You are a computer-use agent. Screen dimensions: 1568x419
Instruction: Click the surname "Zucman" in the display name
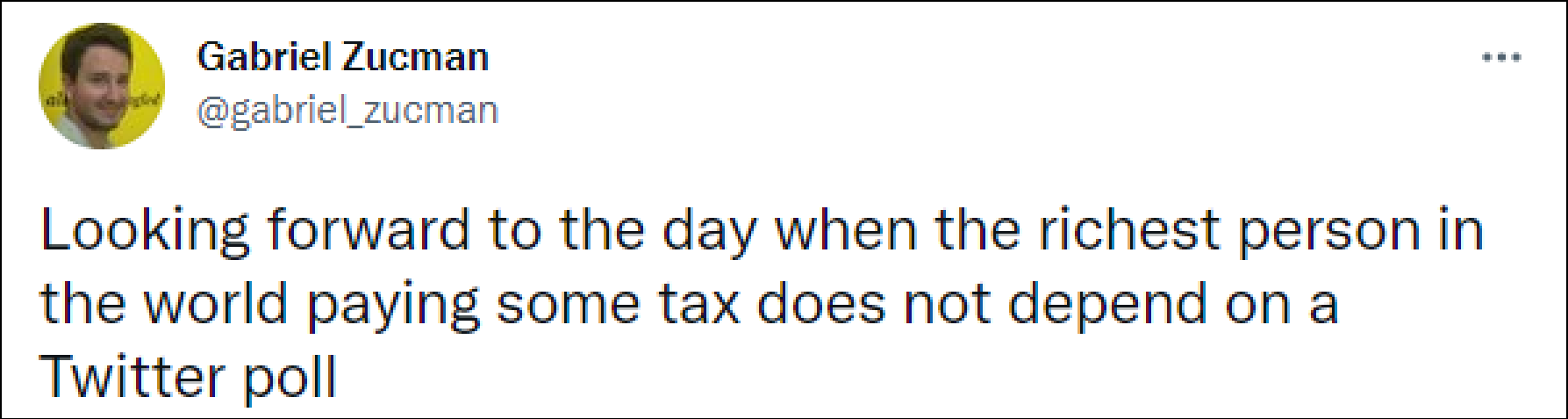pos(415,58)
